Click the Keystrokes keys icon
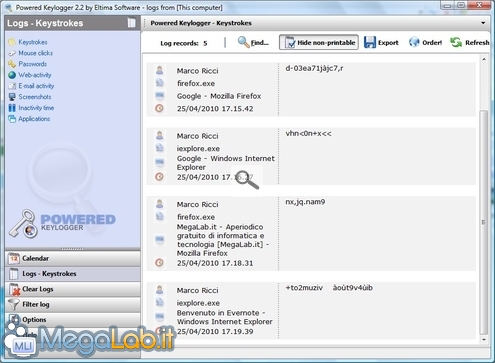Image resolution: width=495 pixels, height=363 pixels. 12,42
